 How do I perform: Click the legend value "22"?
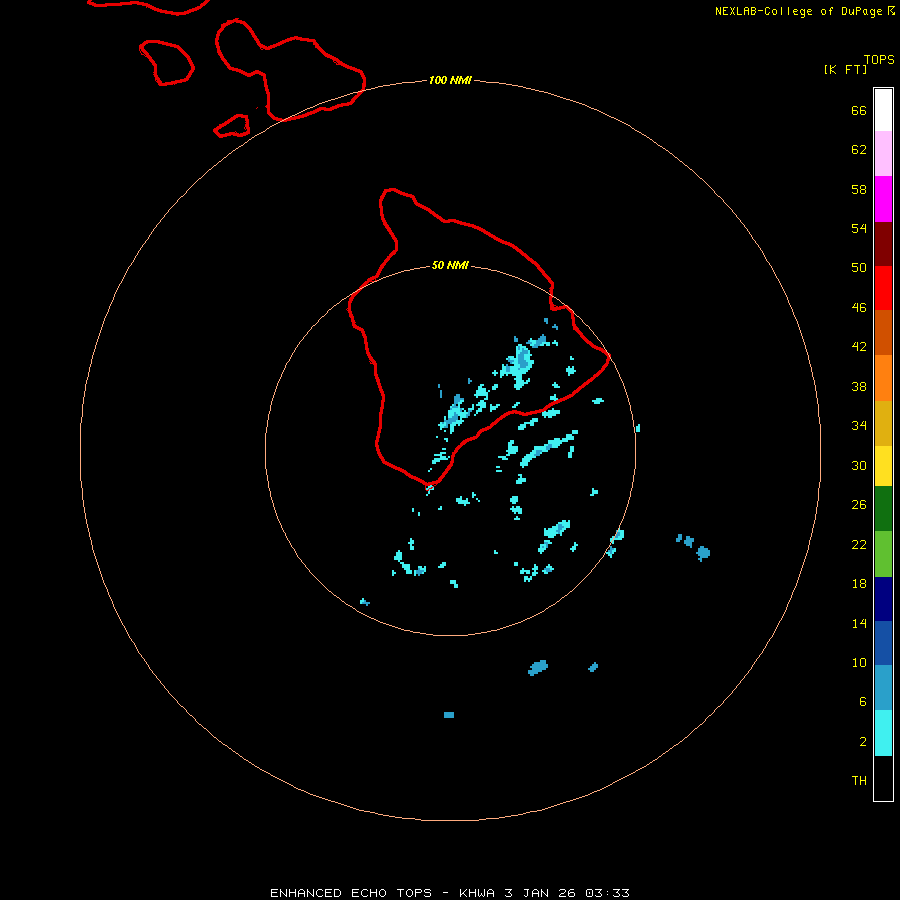click(859, 544)
